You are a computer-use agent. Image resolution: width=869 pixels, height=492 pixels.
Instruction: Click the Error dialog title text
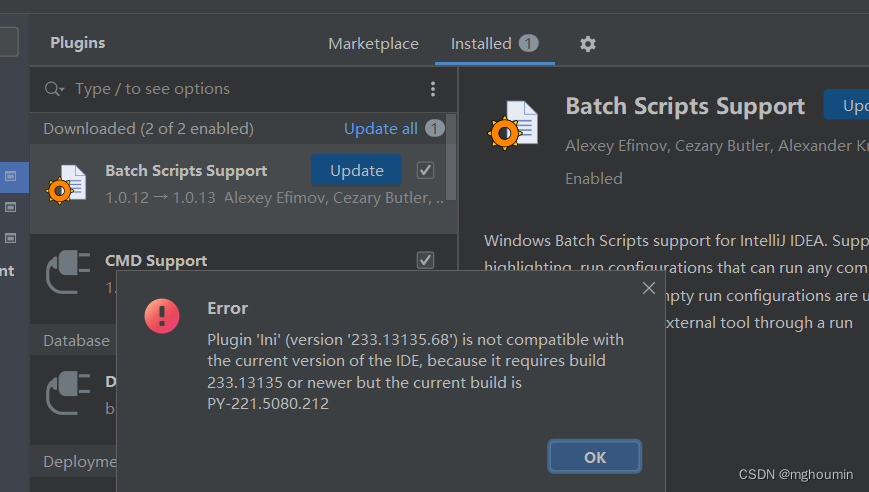227,308
